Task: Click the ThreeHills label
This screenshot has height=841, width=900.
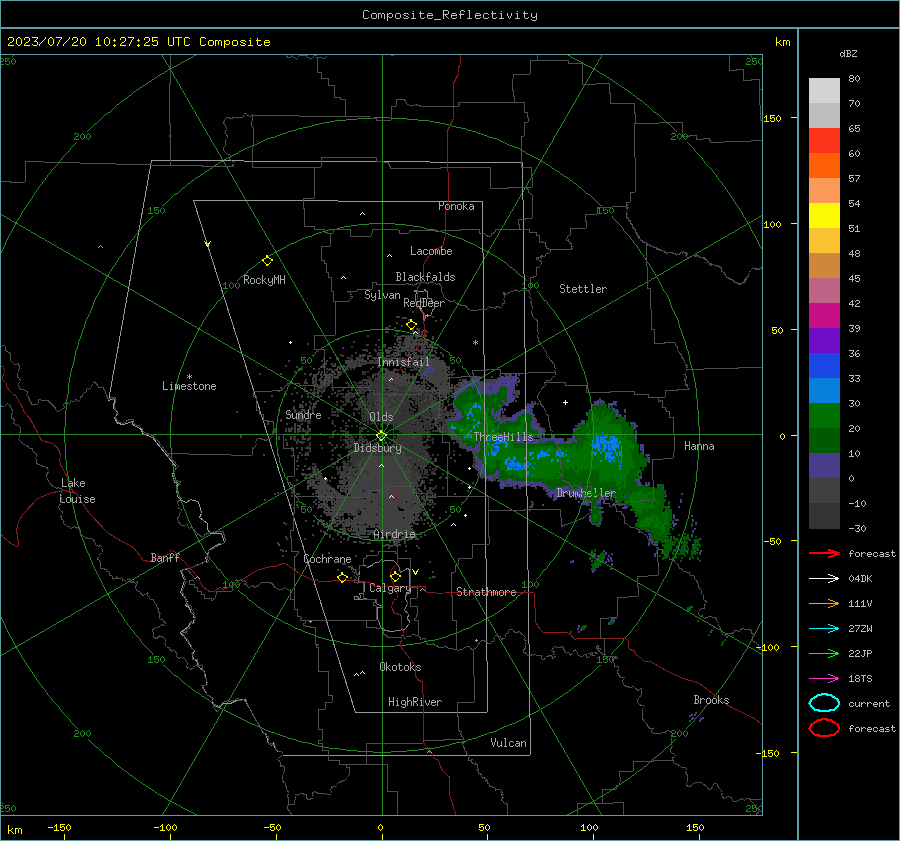Action: [503, 437]
